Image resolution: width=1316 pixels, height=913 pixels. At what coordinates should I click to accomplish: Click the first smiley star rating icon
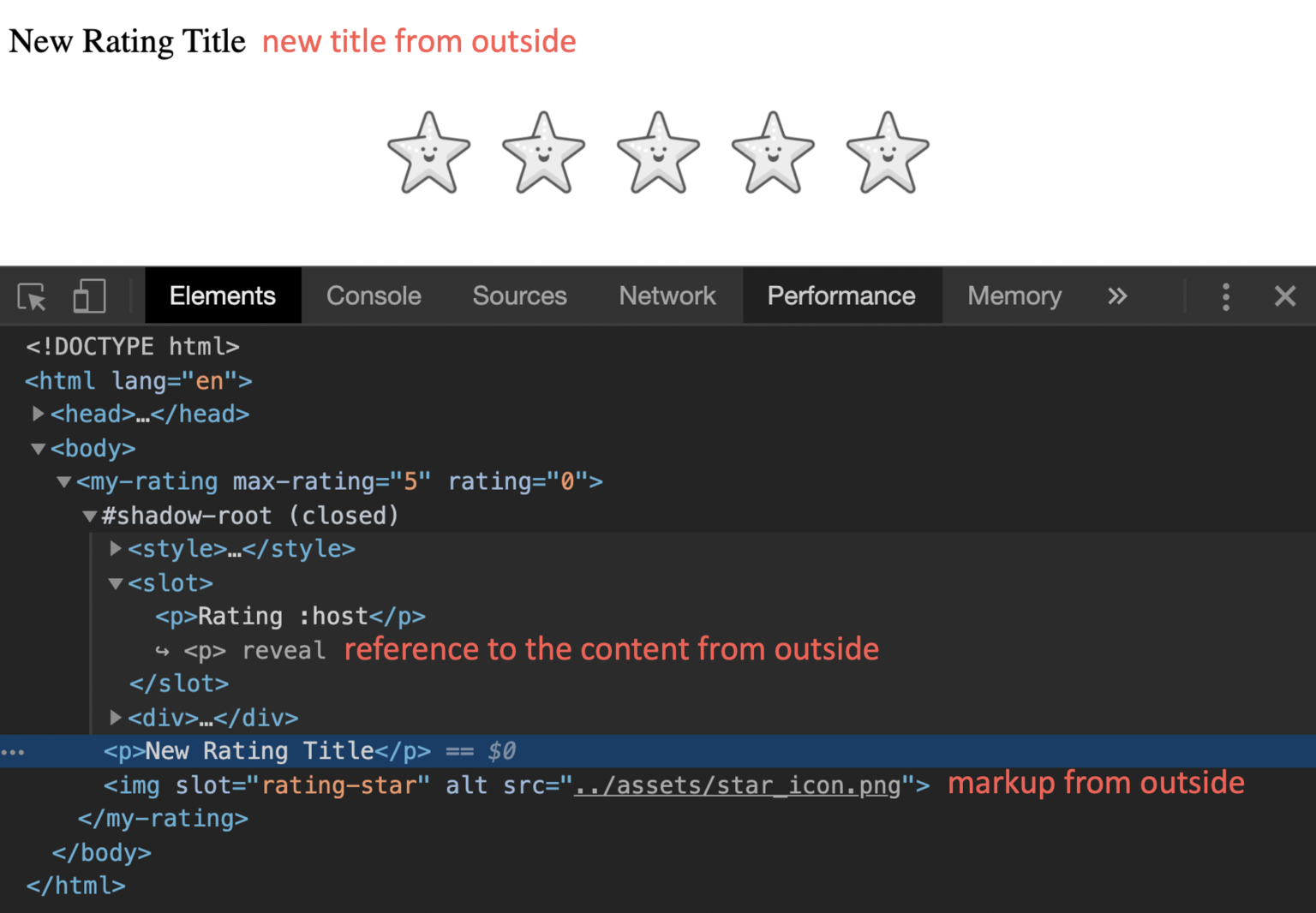[428, 154]
